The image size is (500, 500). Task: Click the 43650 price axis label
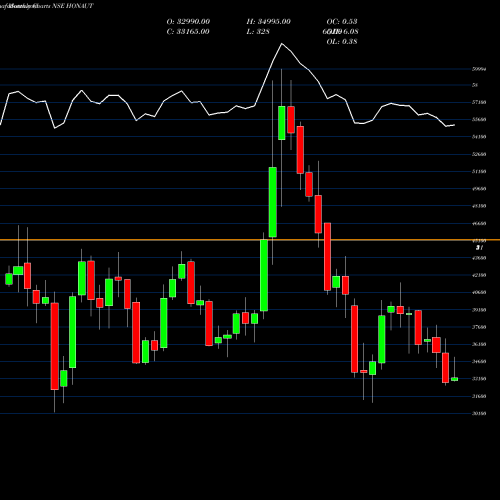point(479,258)
